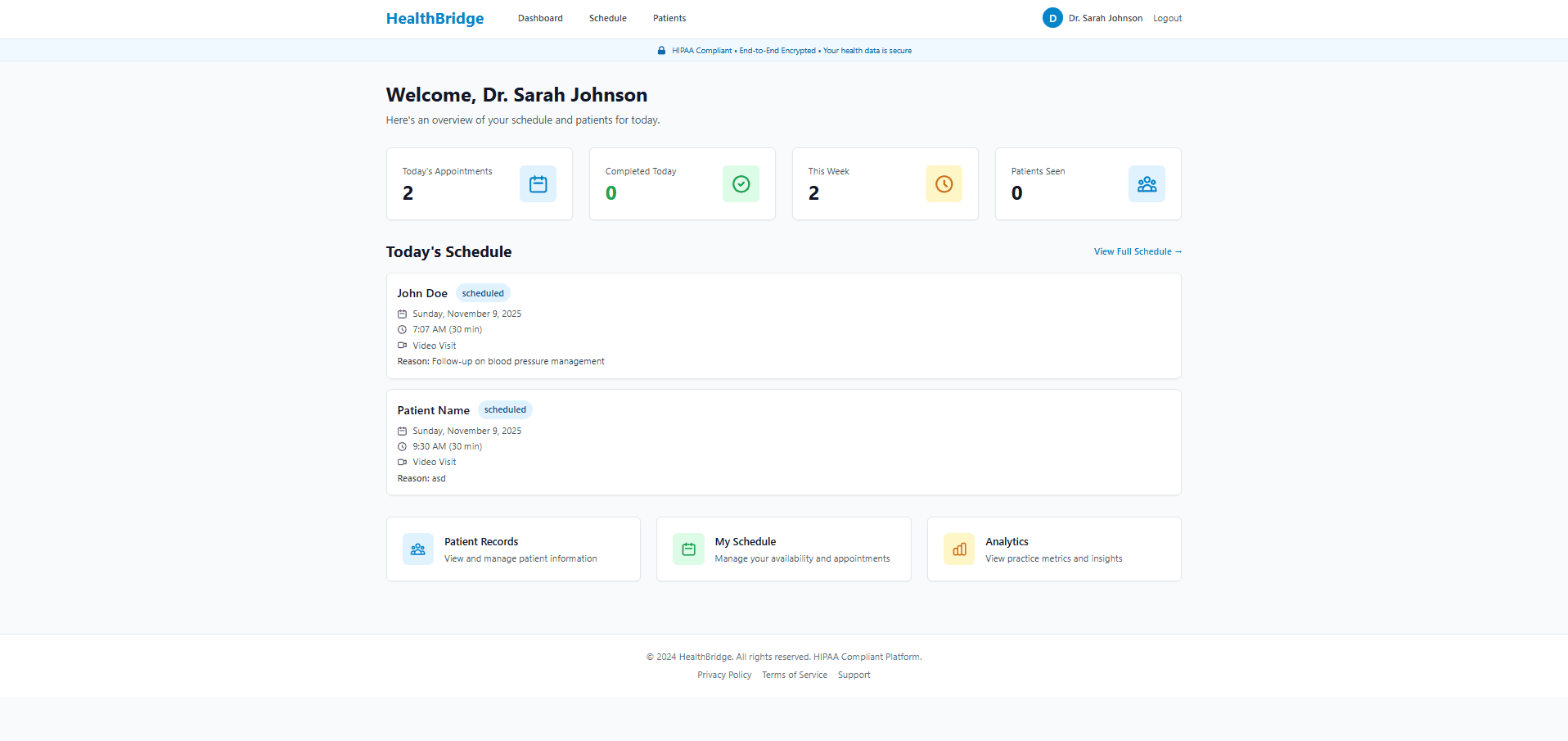The width and height of the screenshot is (1568, 741).
Task: Open View Full Schedule
Action: point(1137,251)
